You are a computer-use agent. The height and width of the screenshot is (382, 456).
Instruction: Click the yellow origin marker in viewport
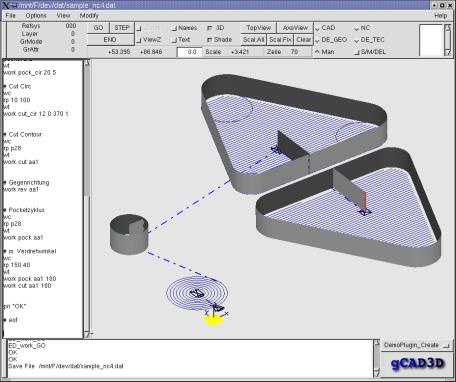click(x=213, y=320)
